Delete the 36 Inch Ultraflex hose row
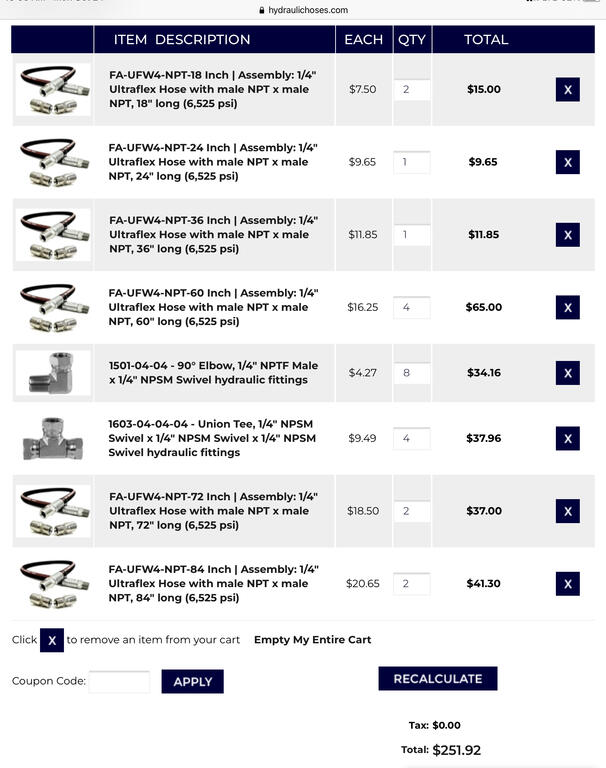The image size is (606, 768). (x=567, y=235)
